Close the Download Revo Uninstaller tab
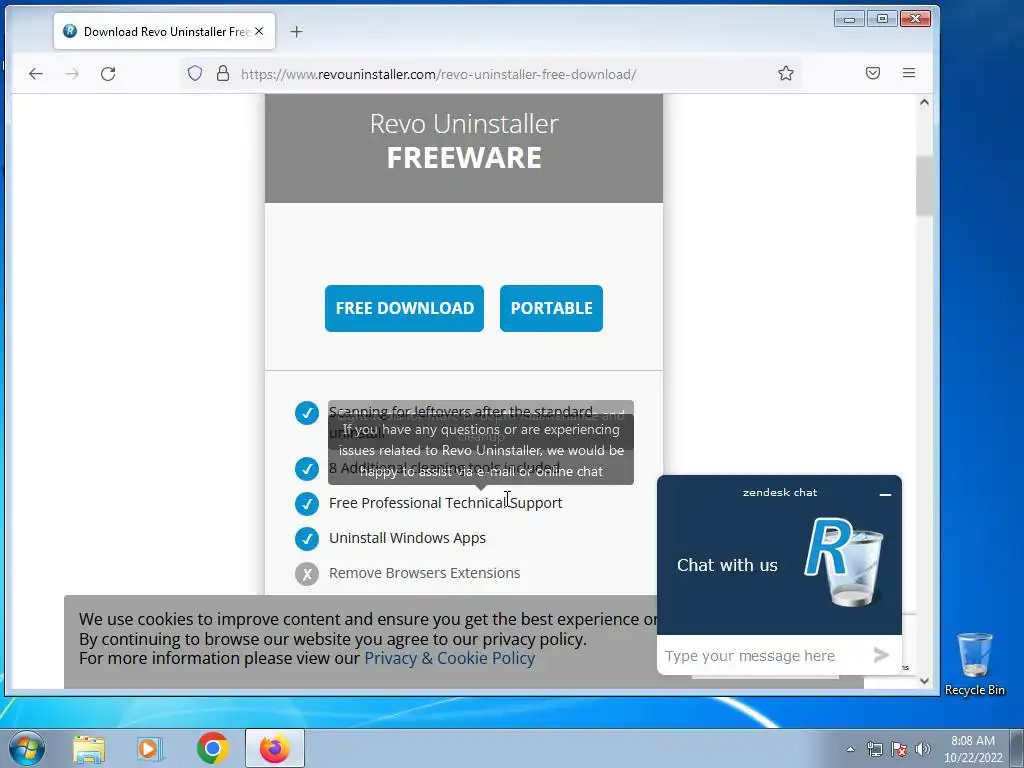The height and width of the screenshot is (768, 1024). point(259,31)
